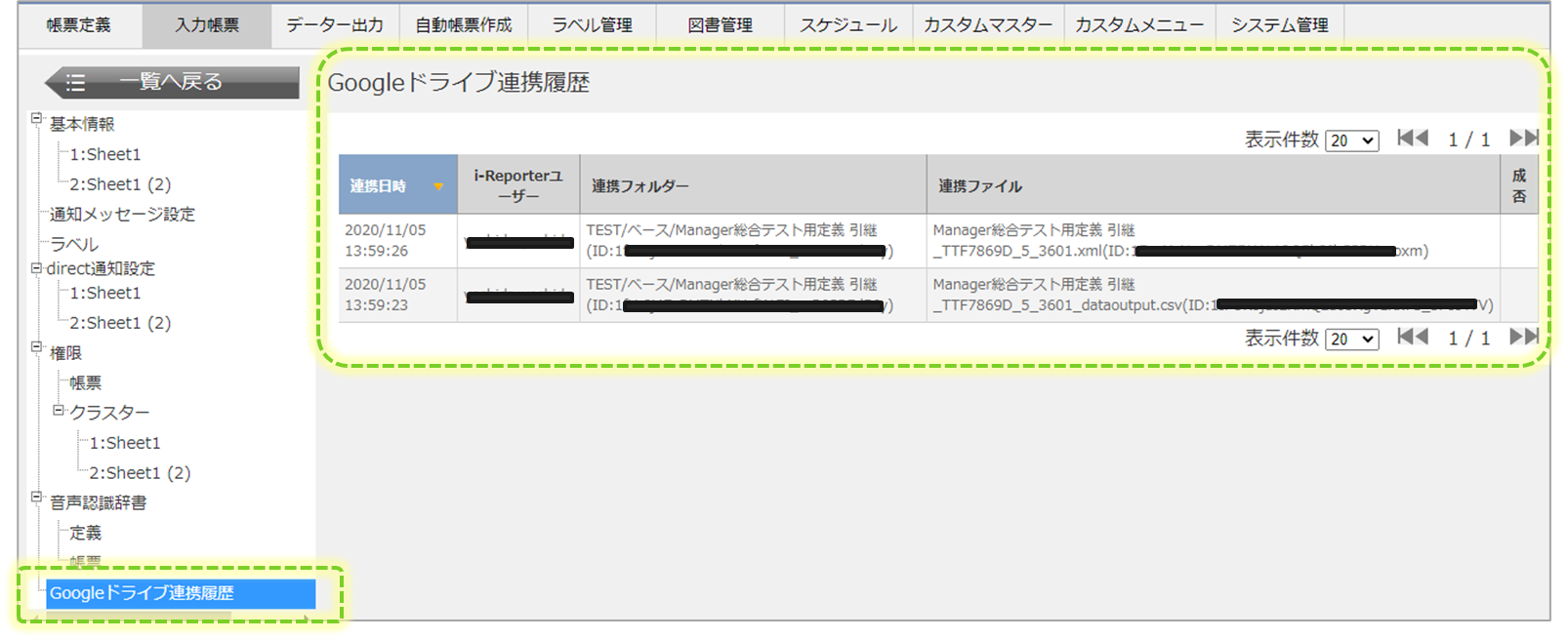Click the 一覧へ戻る back button
Screen dimensions: 1568x640
(172, 82)
